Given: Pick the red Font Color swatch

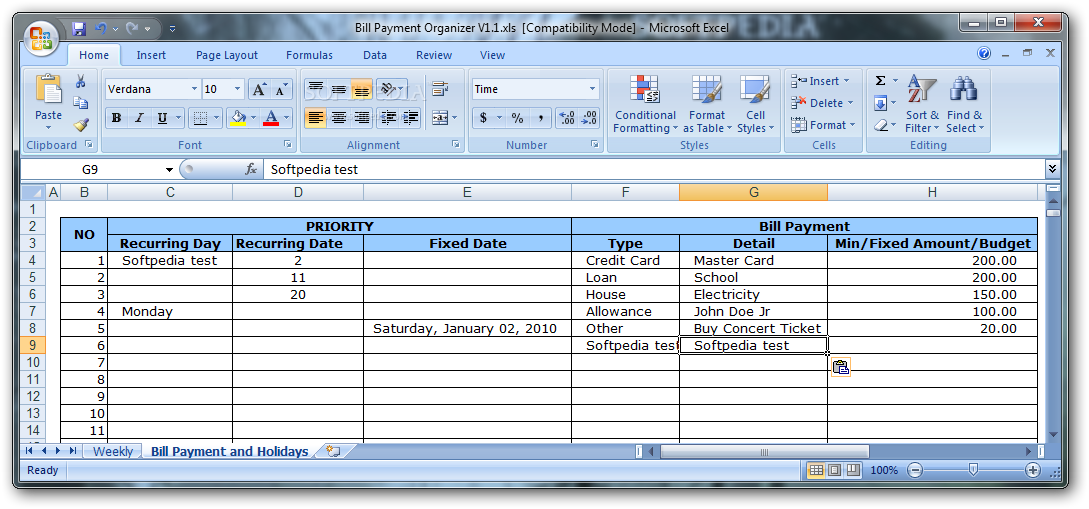Looking at the screenshot, I should click(x=271, y=118).
